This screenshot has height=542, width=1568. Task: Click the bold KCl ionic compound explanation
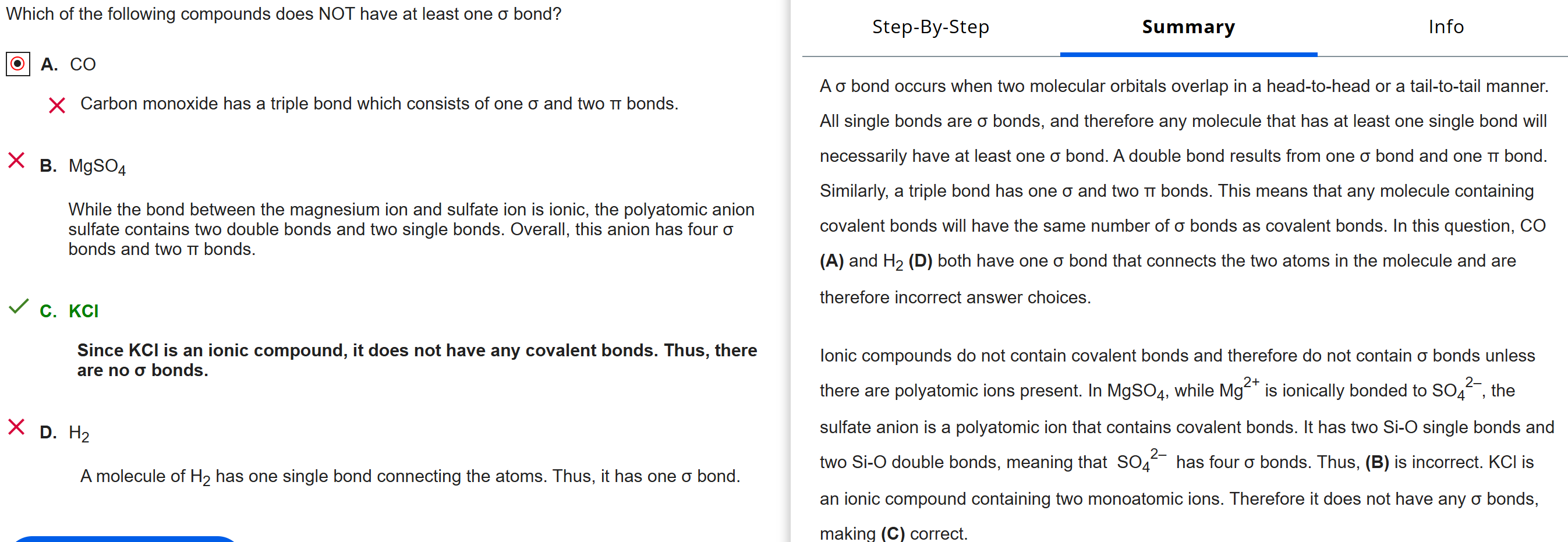tap(416, 360)
